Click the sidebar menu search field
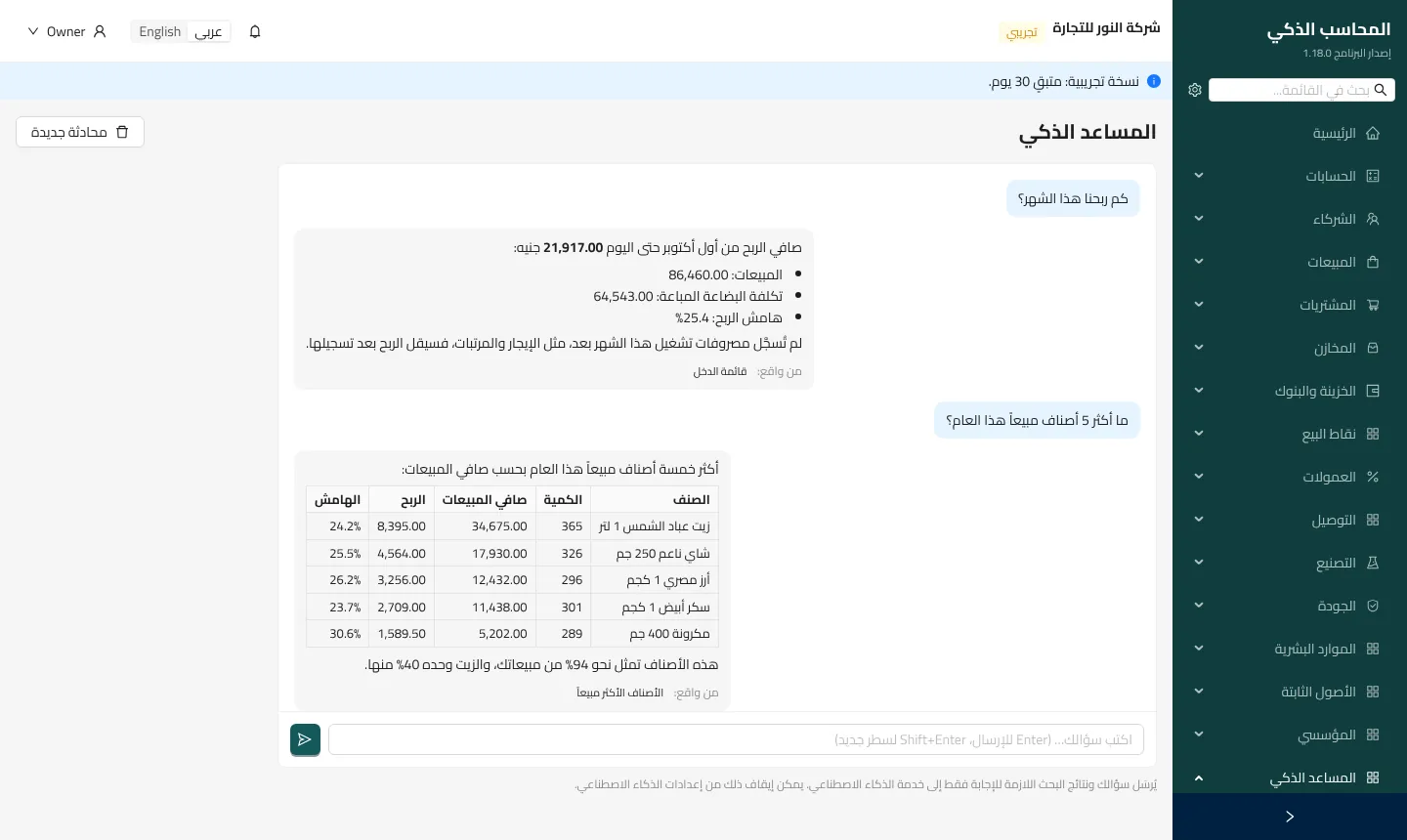The image size is (1407, 840). click(x=1301, y=90)
